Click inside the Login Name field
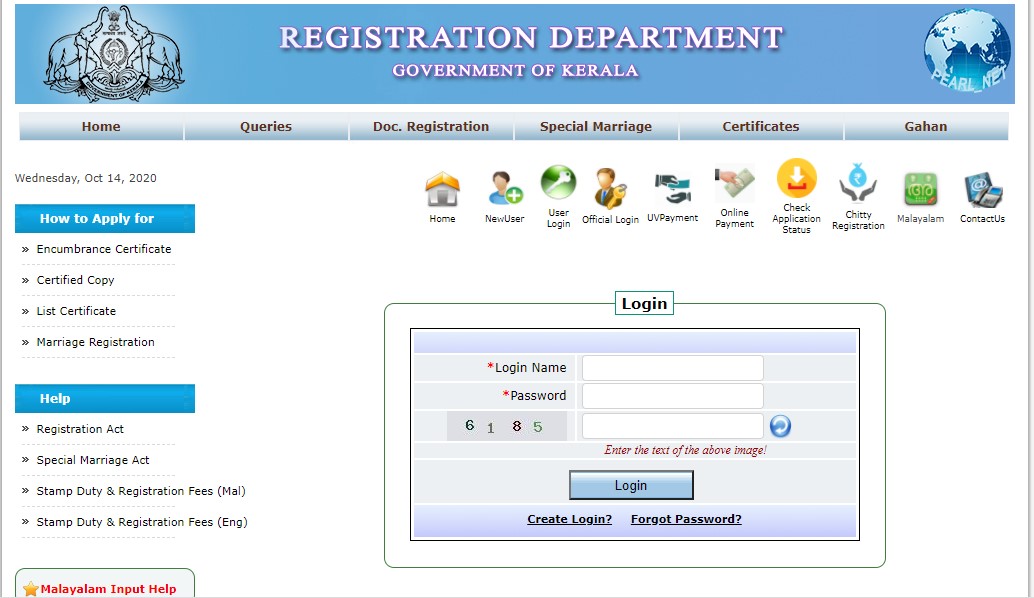The image size is (1034, 598). click(671, 367)
